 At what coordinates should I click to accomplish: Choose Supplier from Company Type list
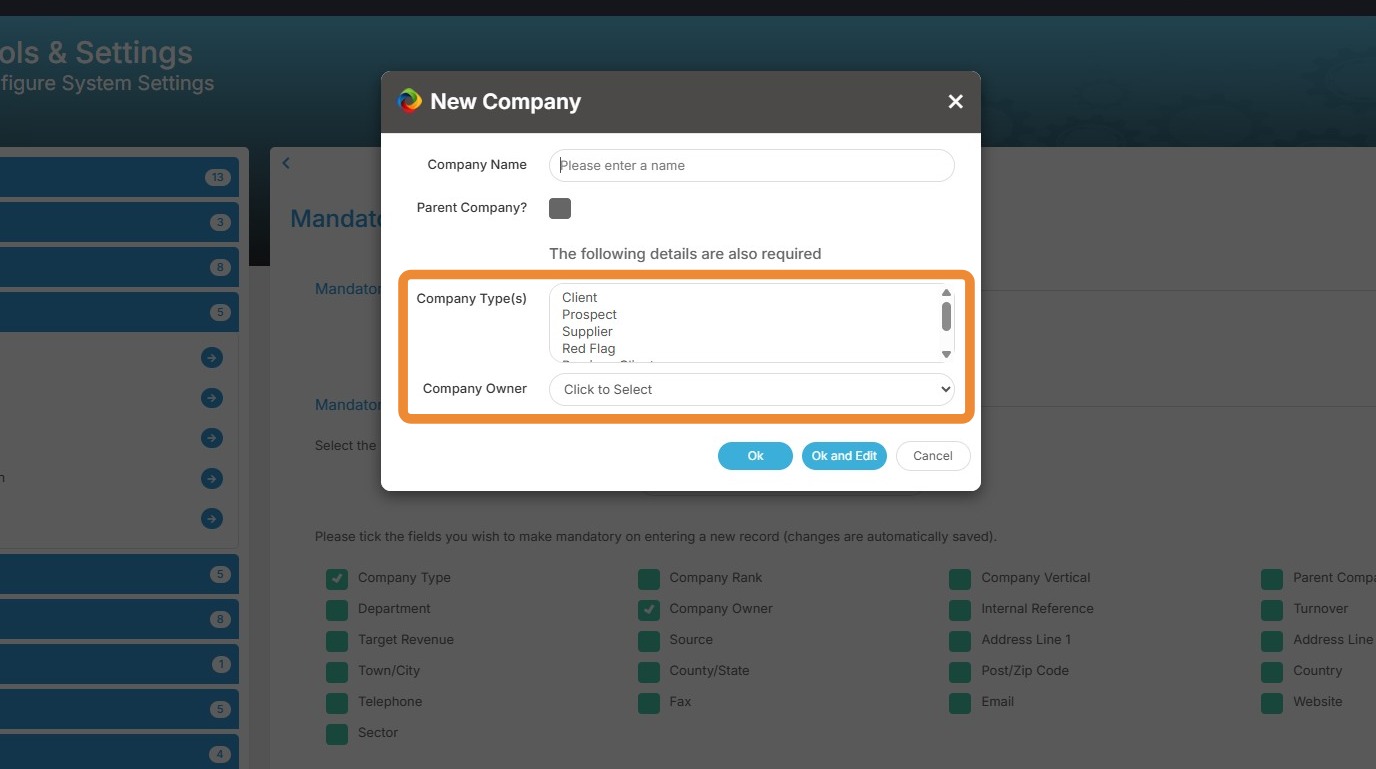(x=587, y=331)
